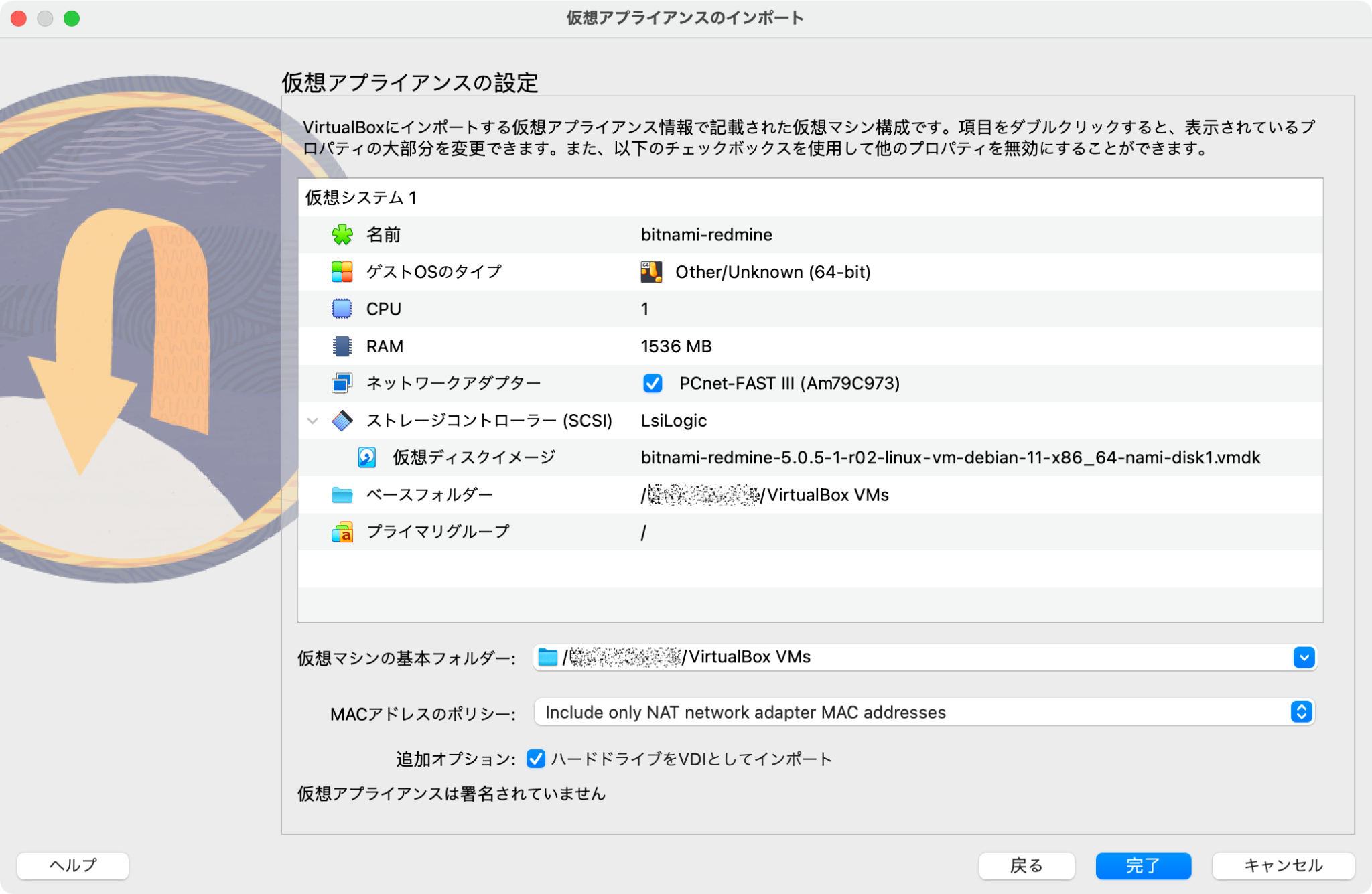1372x894 pixels.
Task: Select the guest OS type icon
Action: (x=342, y=272)
